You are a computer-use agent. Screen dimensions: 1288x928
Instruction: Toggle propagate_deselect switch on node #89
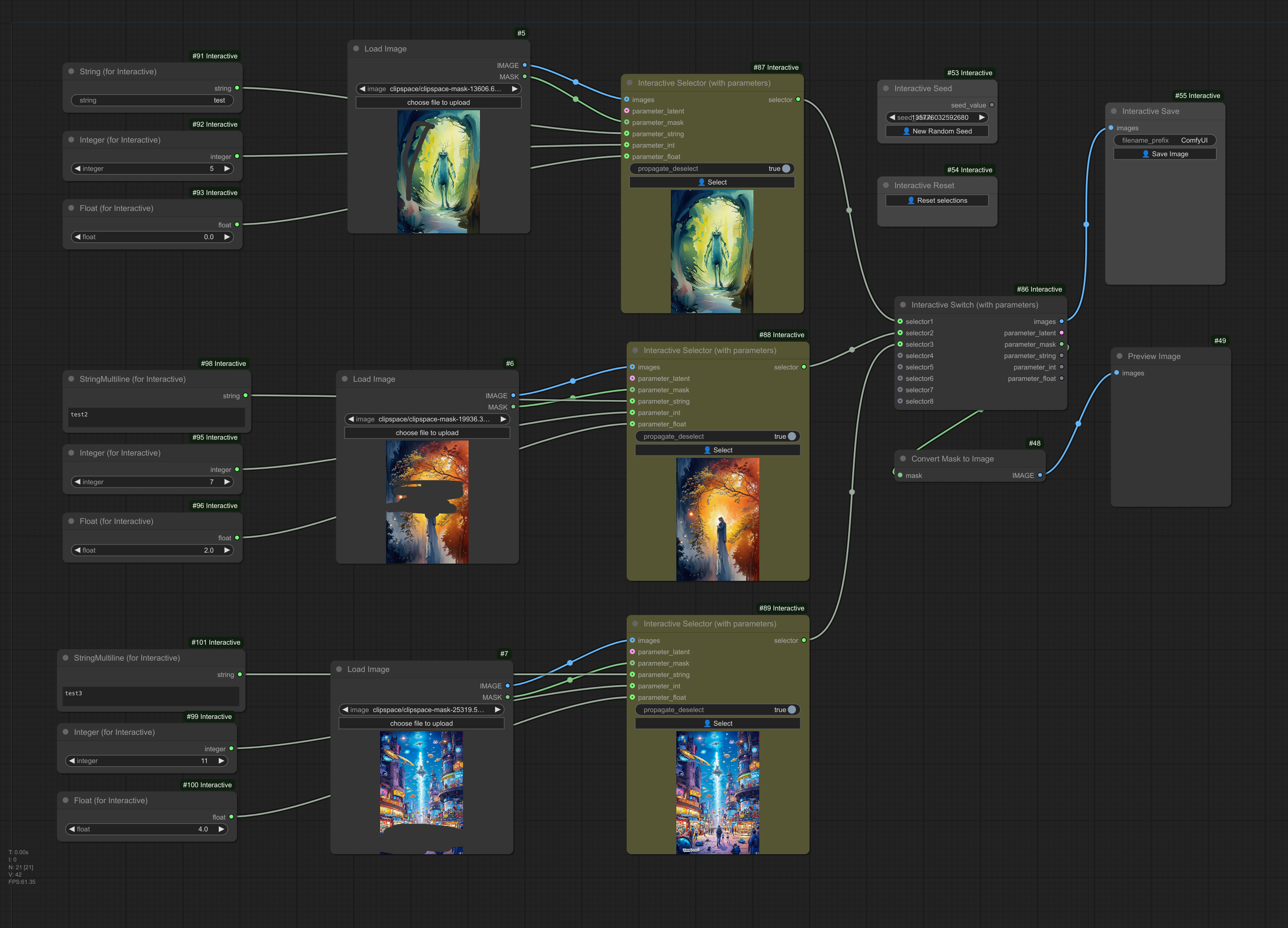[793, 710]
